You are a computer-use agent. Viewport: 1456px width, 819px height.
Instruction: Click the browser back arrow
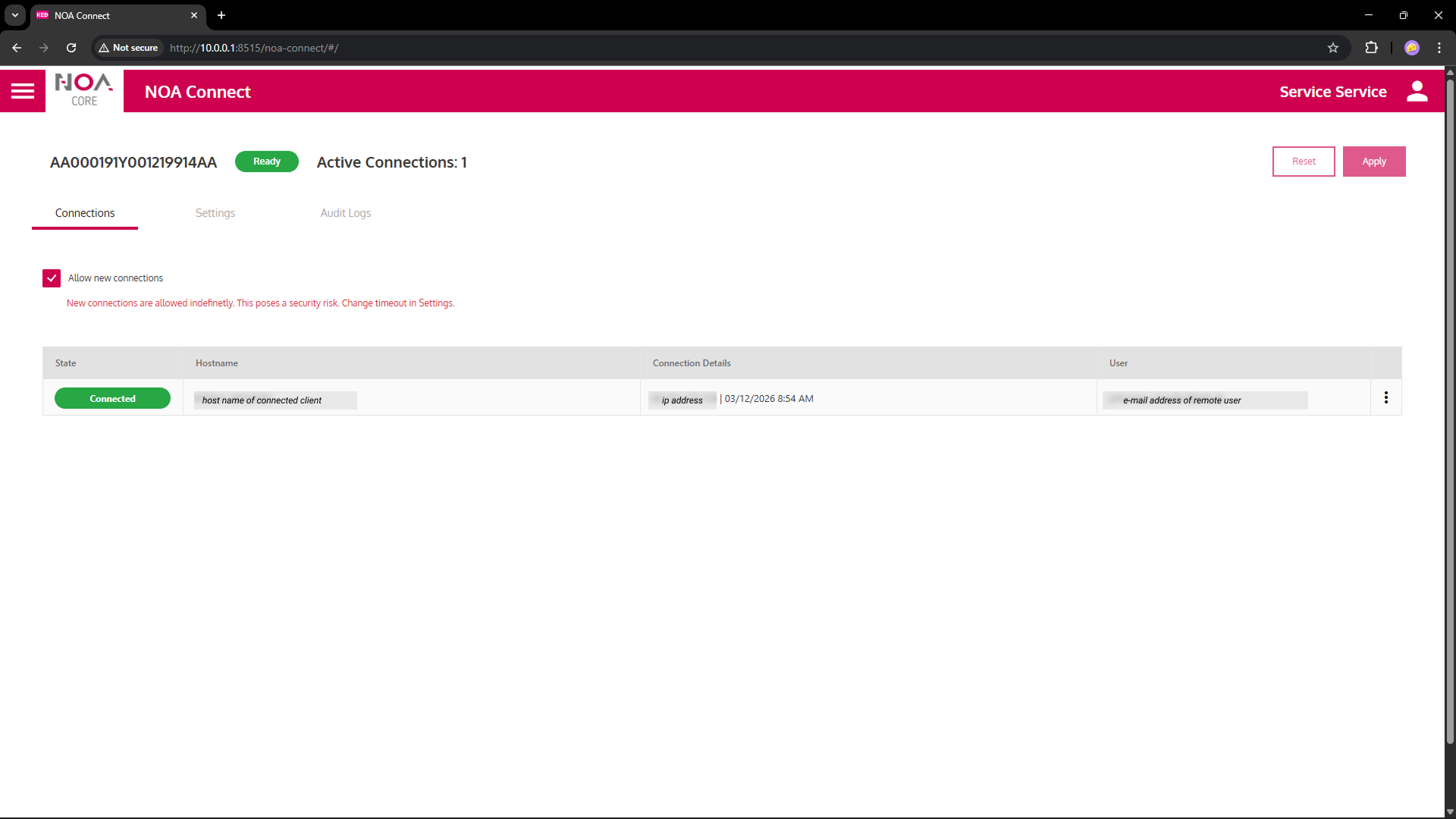point(17,48)
